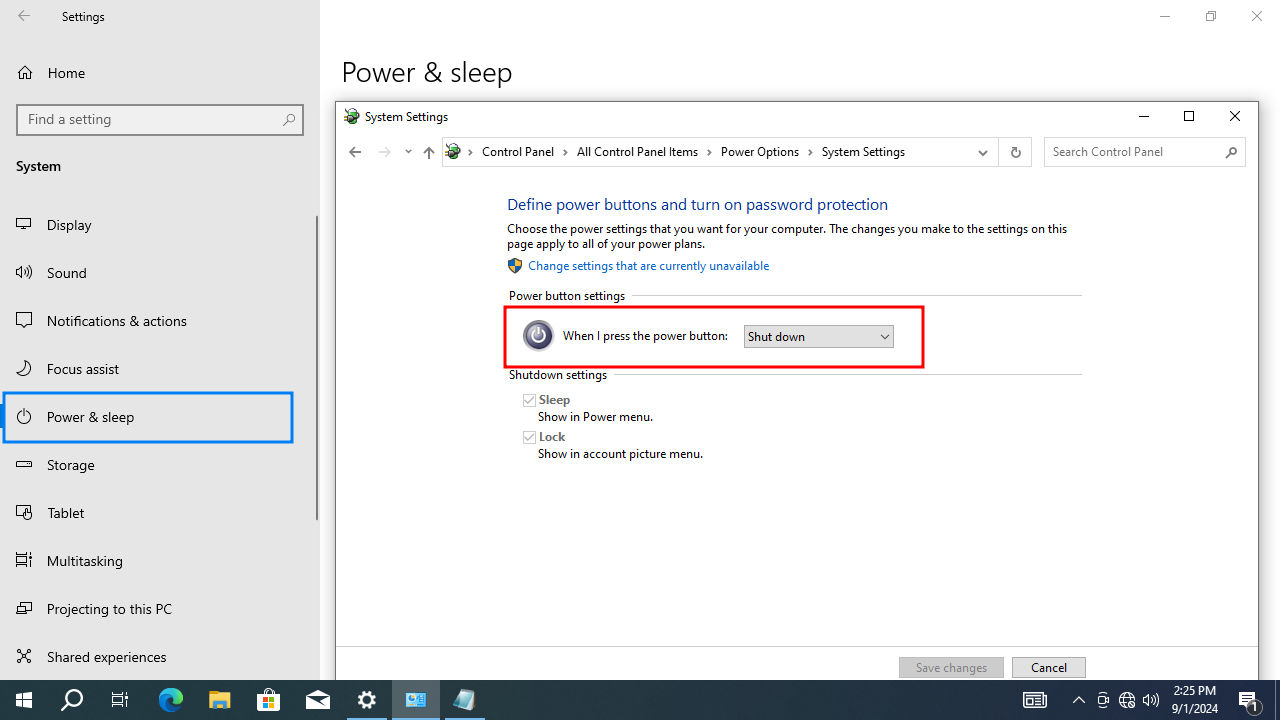Open taskbar Search

point(72,700)
